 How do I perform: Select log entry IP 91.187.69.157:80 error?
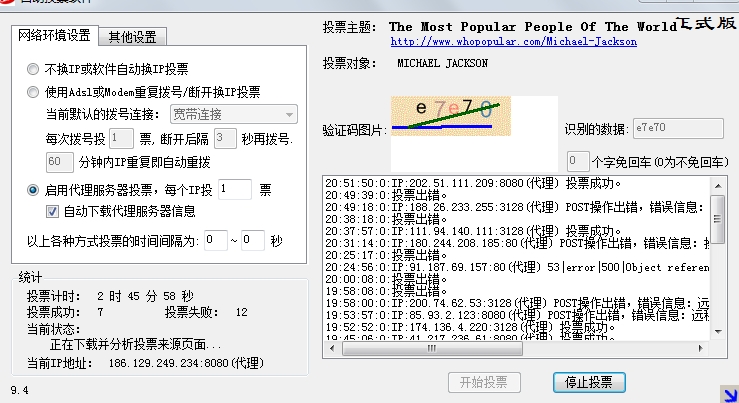point(516,267)
